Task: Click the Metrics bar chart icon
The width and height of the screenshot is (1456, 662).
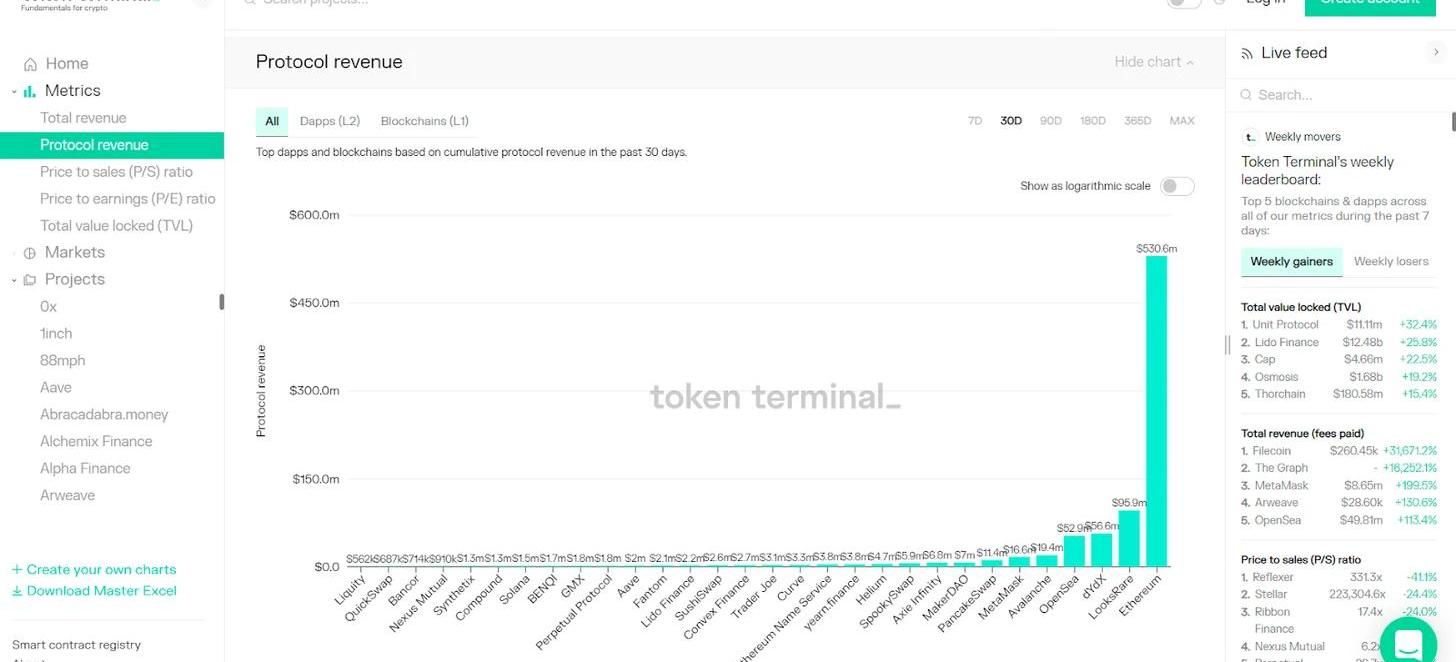Action: pos(30,91)
